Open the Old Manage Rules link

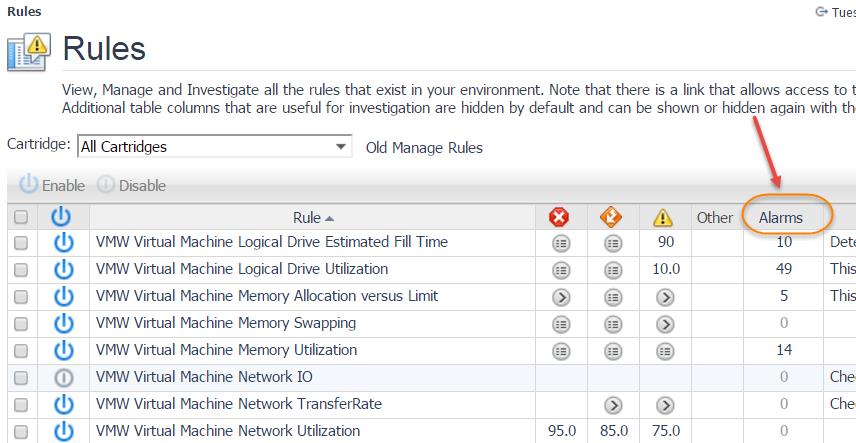coord(424,147)
